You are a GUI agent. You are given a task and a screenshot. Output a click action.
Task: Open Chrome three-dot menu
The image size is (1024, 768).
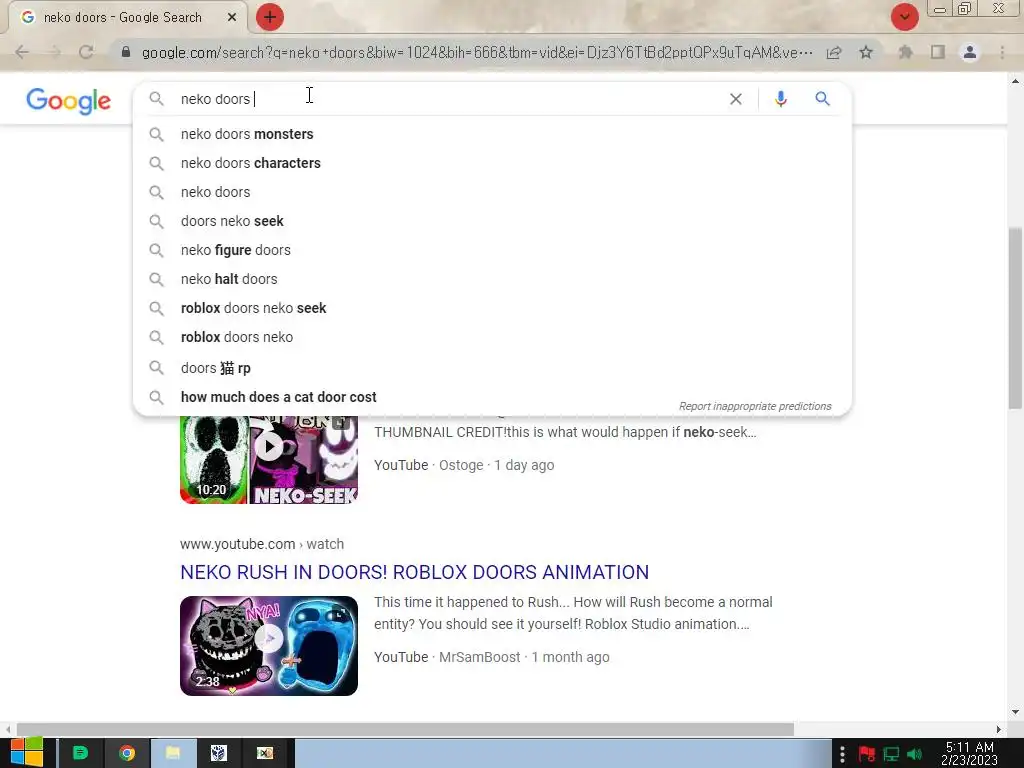1002,52
